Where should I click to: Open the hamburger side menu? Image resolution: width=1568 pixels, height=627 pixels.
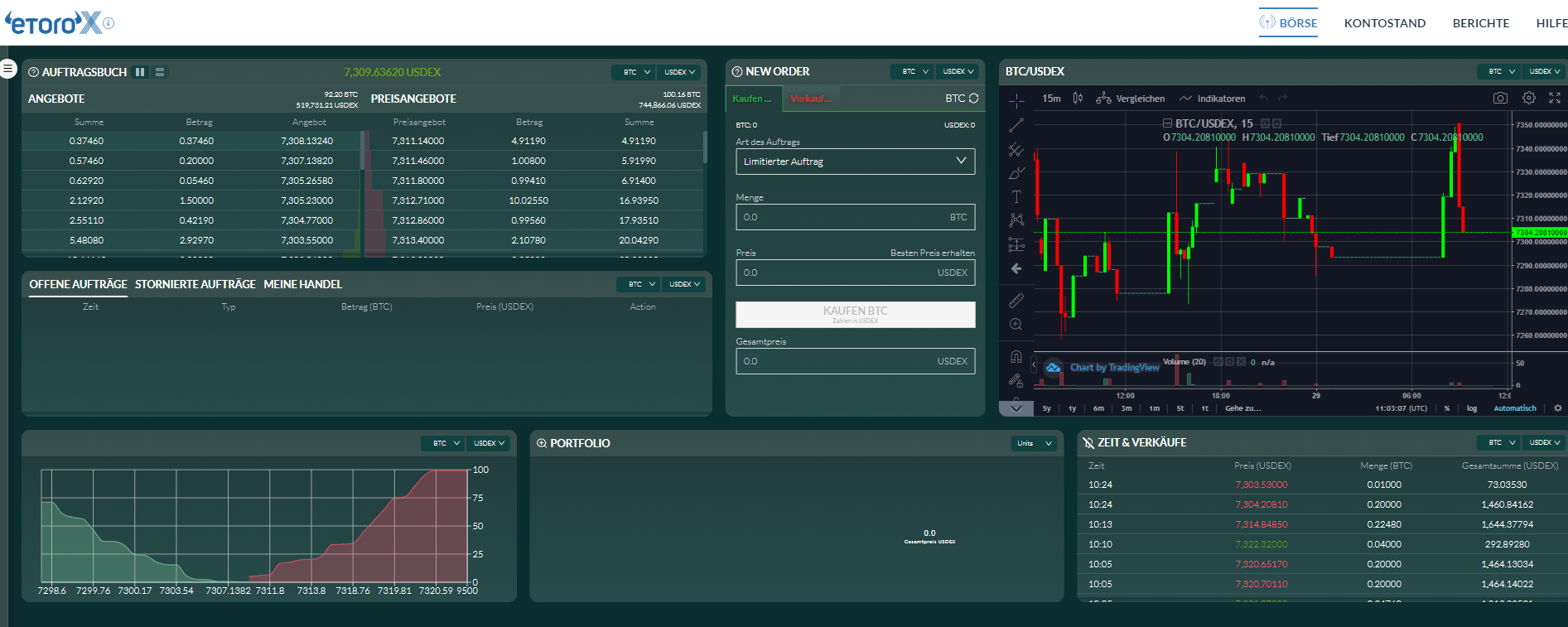(7, 69)
